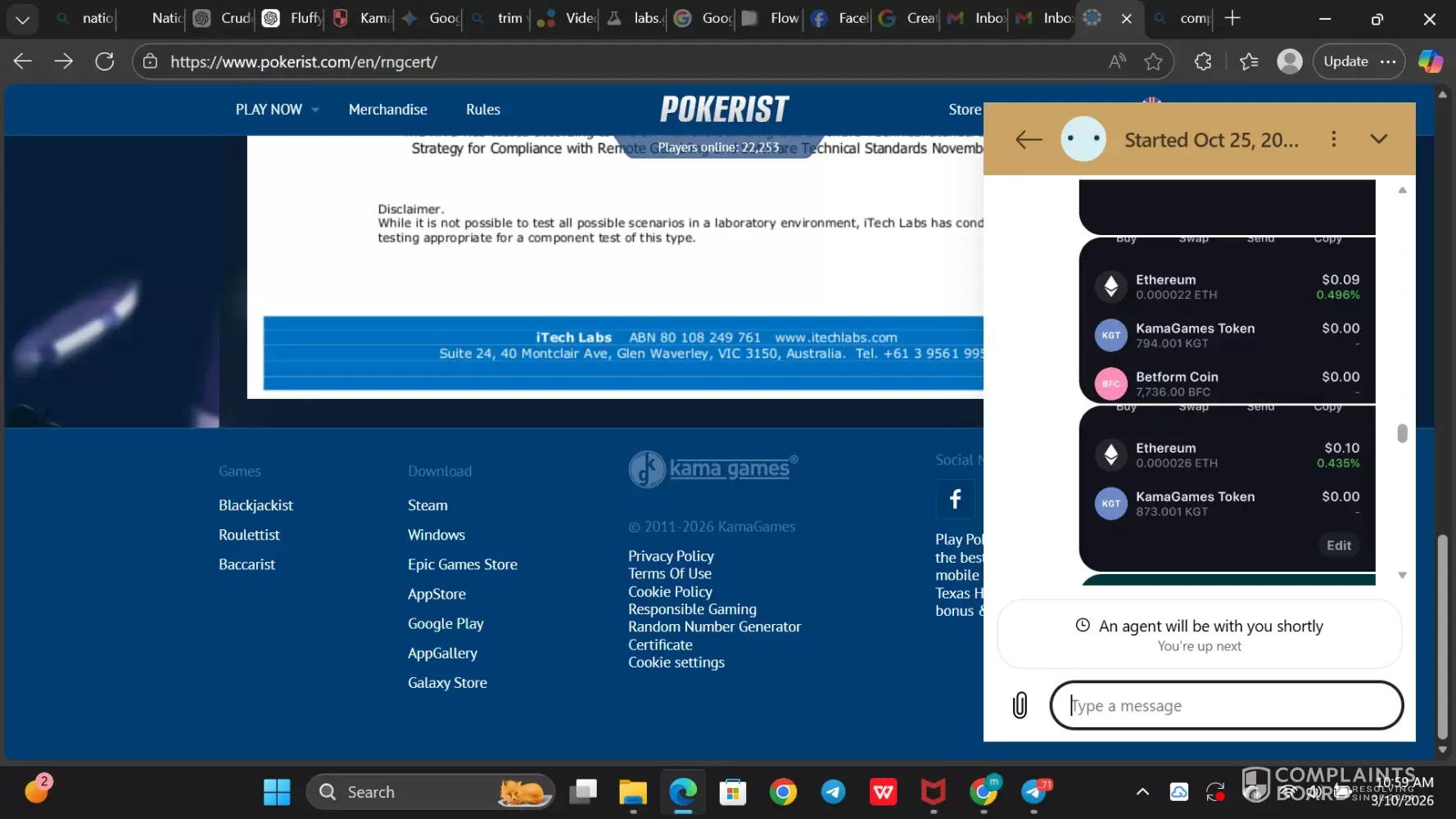Type in the chat message field

pyautogui.click(x=1226, y=705)
